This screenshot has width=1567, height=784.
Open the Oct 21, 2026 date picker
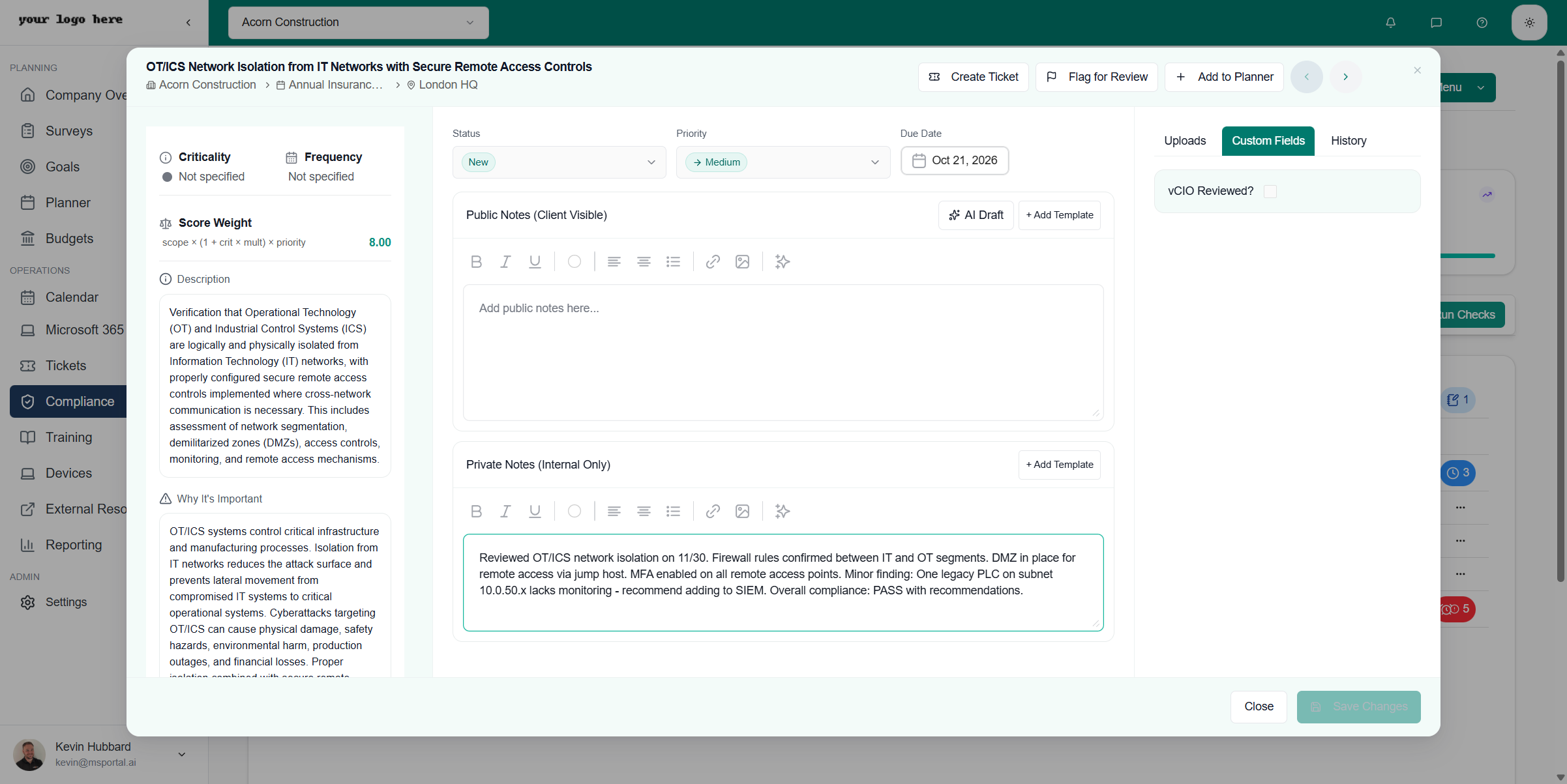(954, 160)
